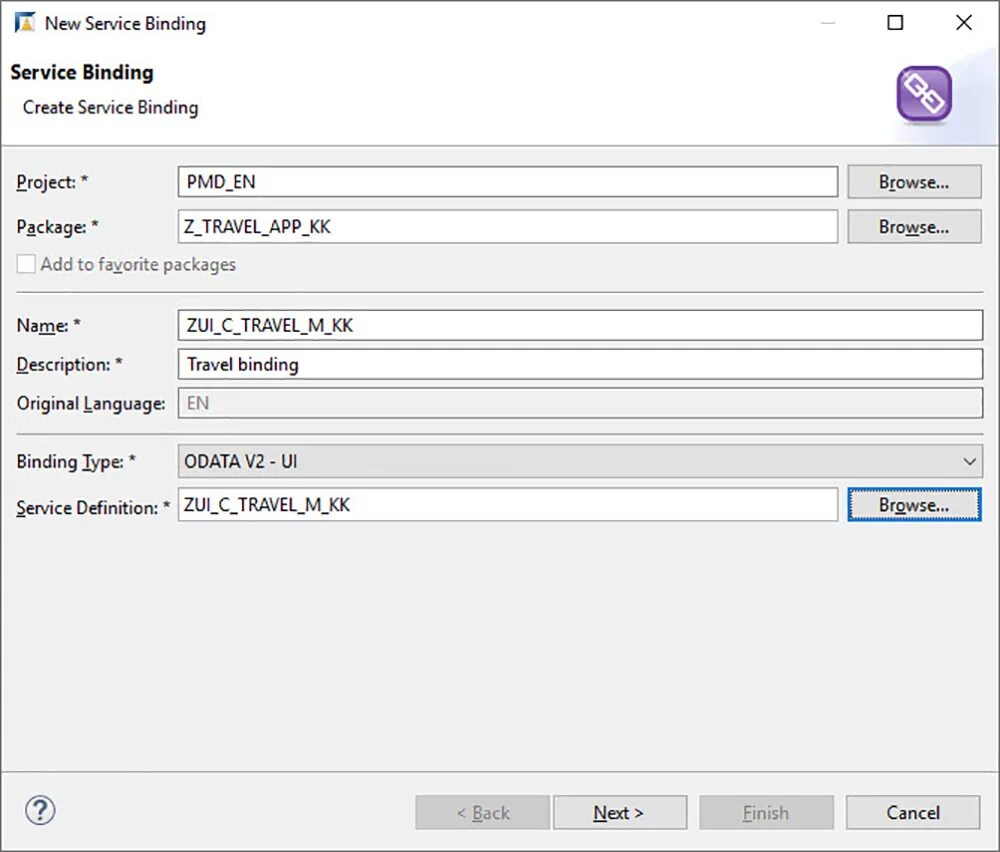This screenshot has height=852, width=1000.
Task: Edit the Description field text
Action: click(x=580, y=364)
